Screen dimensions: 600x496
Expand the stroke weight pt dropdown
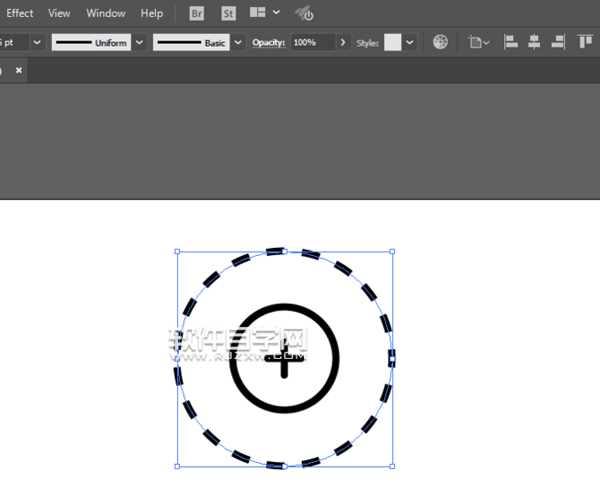tap(37, 43)
